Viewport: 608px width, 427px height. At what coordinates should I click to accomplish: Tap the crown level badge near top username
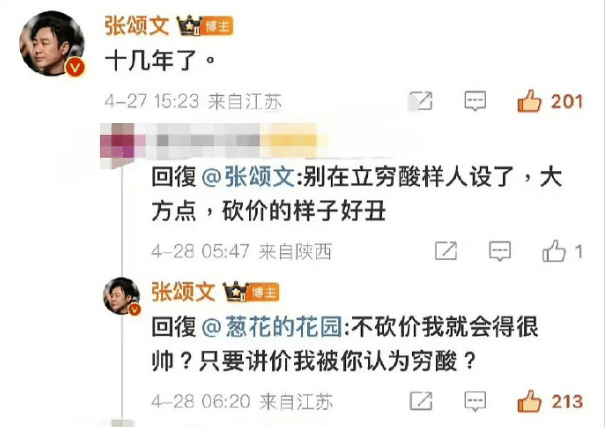click(x=189, y=26)
